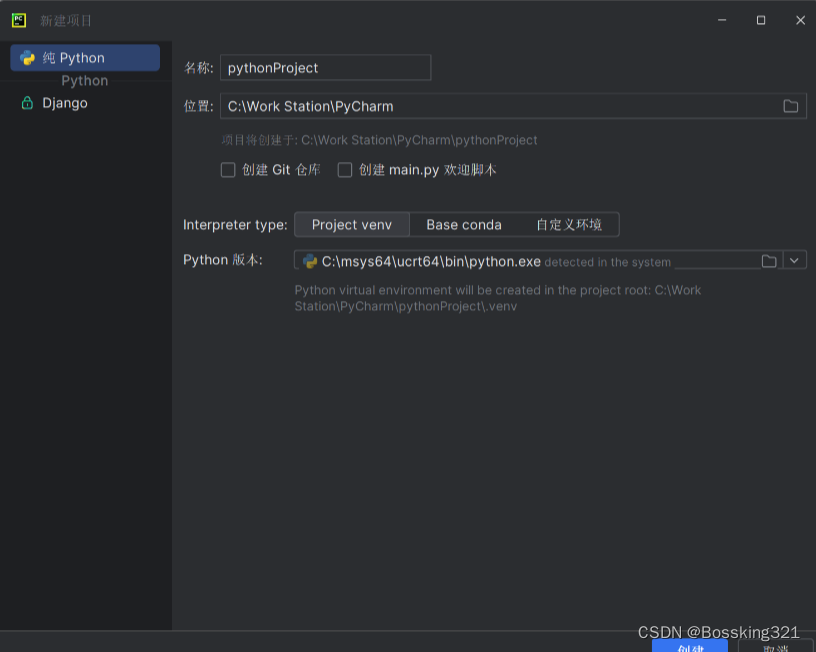816x652 pixels.
Task: Edit the location path field
Action: click(x=513, y=106)
